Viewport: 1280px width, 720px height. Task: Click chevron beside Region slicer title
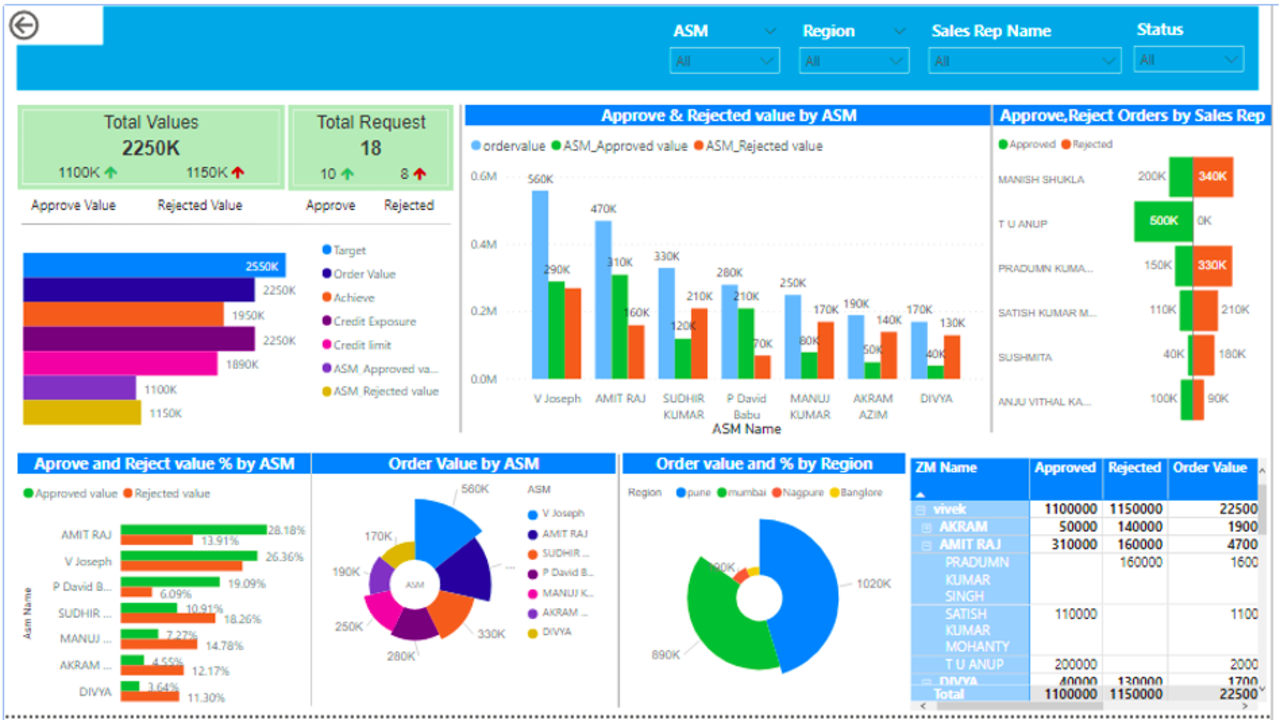[899, 31]
